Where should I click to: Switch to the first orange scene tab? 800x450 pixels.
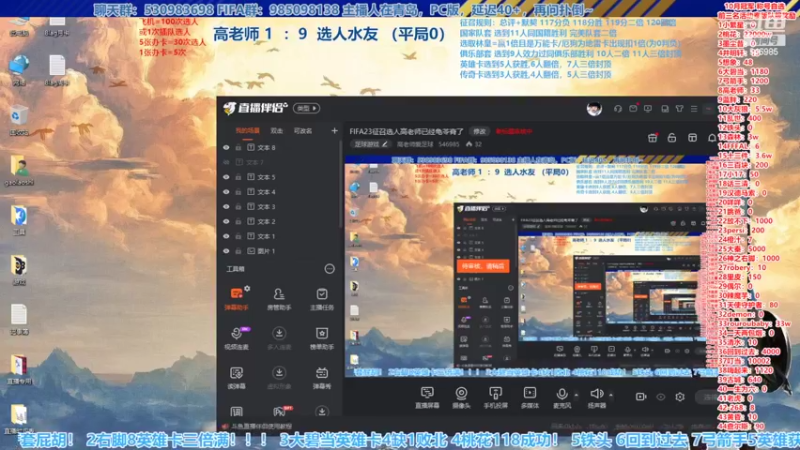point(247,131)
